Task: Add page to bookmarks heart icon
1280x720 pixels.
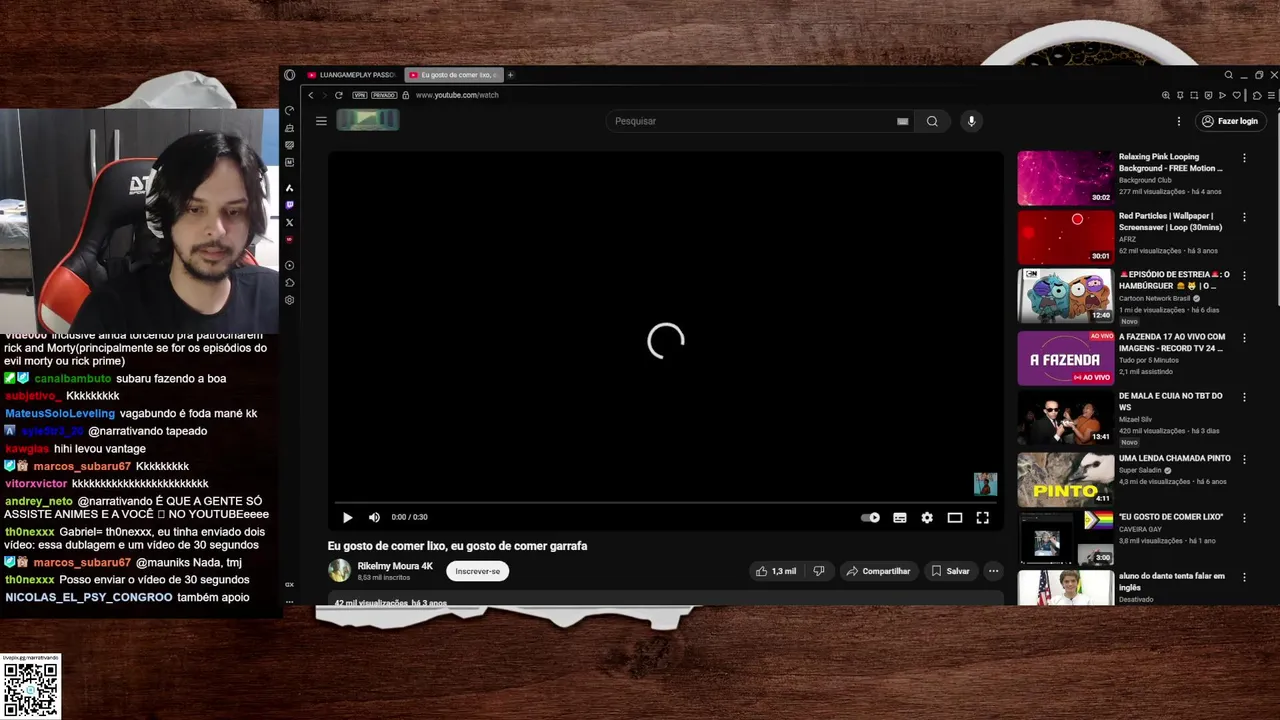Action: coord(1237,95)
